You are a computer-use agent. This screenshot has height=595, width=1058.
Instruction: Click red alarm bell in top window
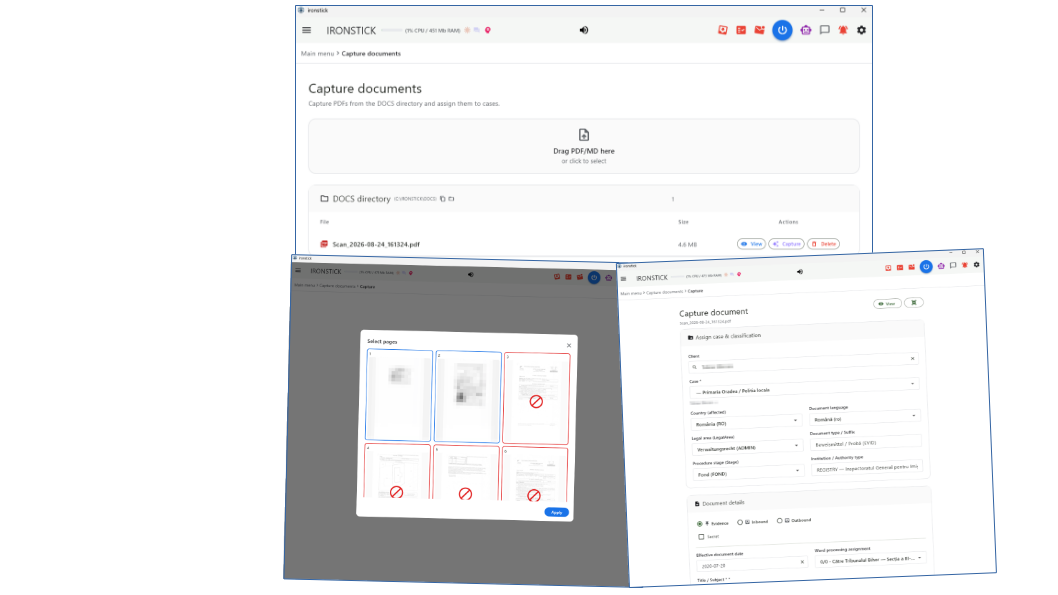tap(843, 30)
